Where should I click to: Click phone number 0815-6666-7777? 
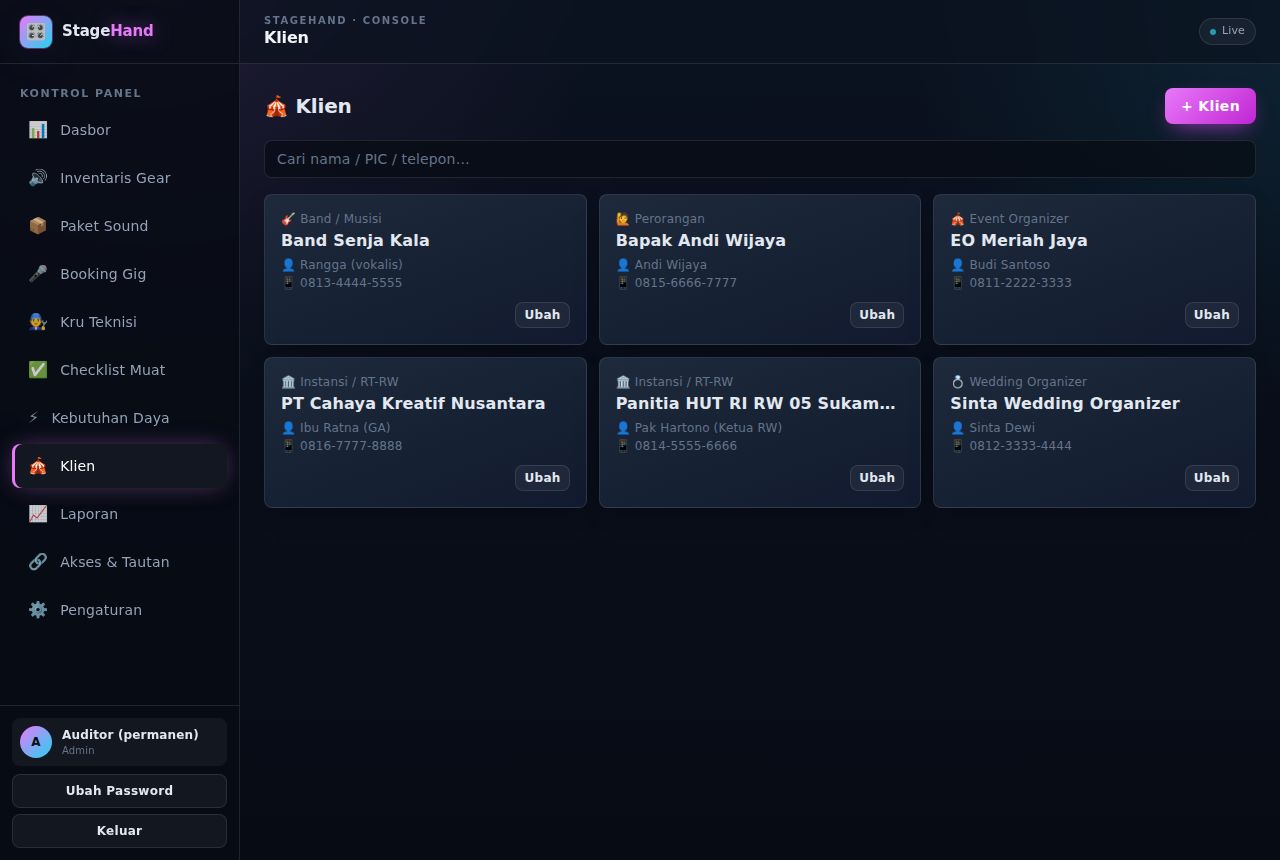point(685,283)
